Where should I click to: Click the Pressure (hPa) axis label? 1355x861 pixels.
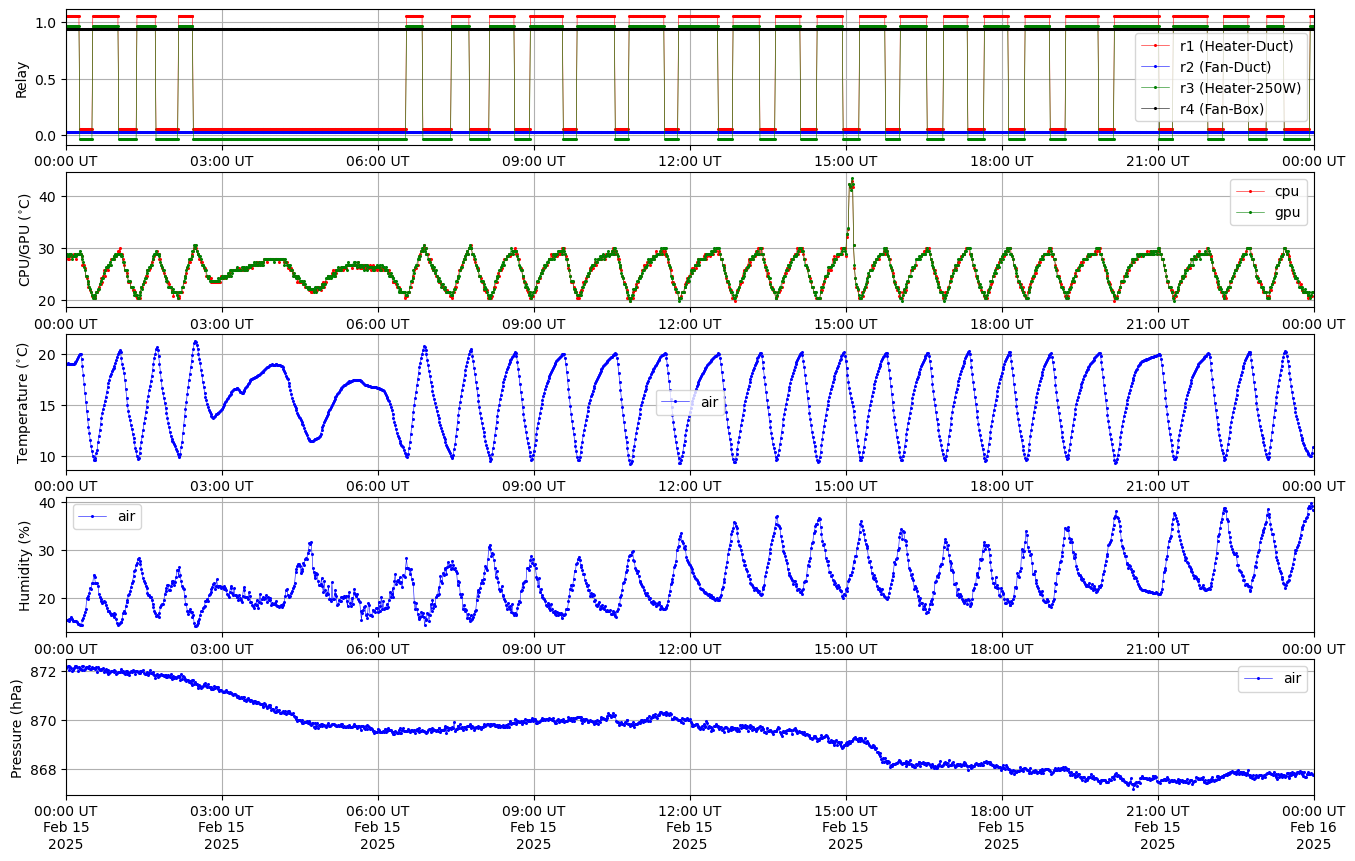17,727
